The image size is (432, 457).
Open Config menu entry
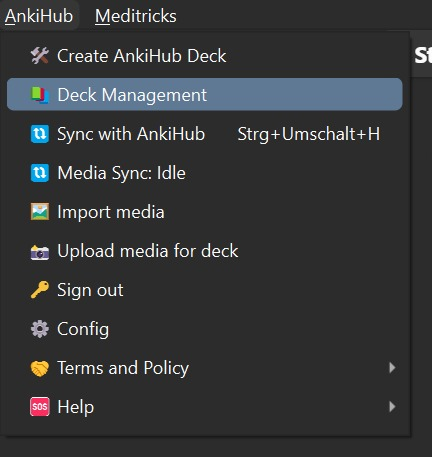205,329
